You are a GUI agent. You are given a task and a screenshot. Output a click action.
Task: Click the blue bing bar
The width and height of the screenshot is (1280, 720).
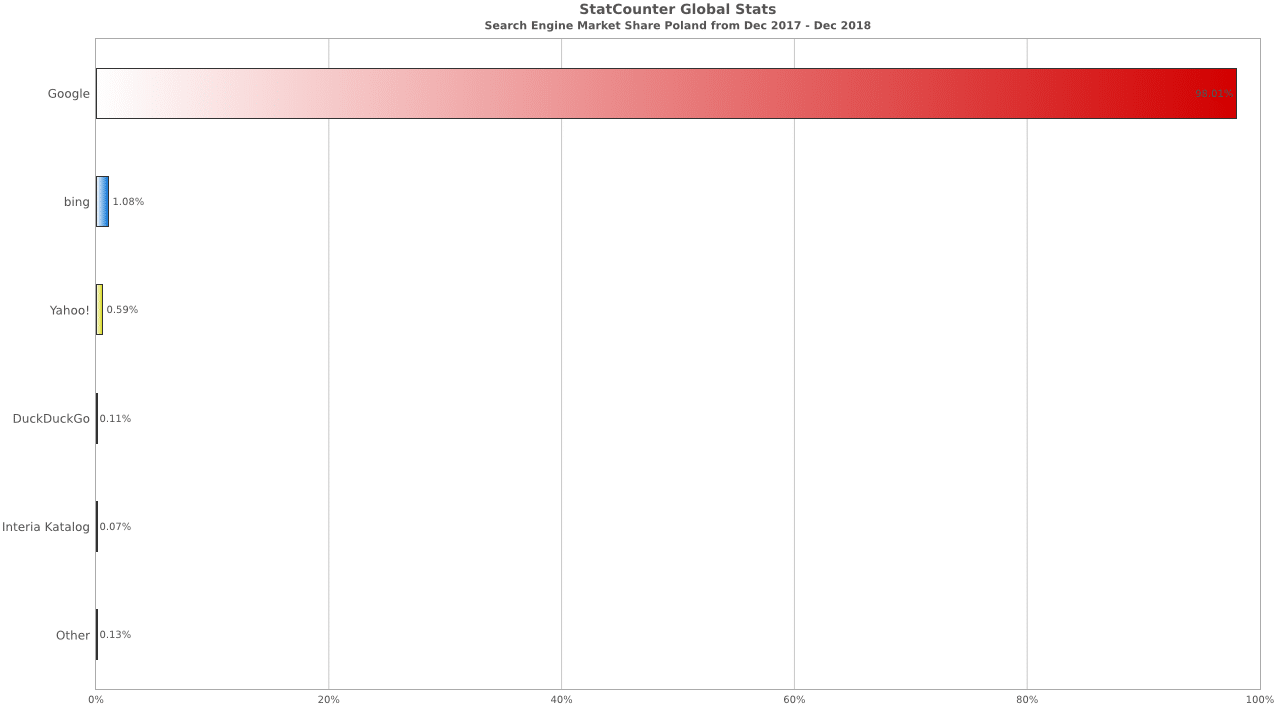click(x=102, y=202)
